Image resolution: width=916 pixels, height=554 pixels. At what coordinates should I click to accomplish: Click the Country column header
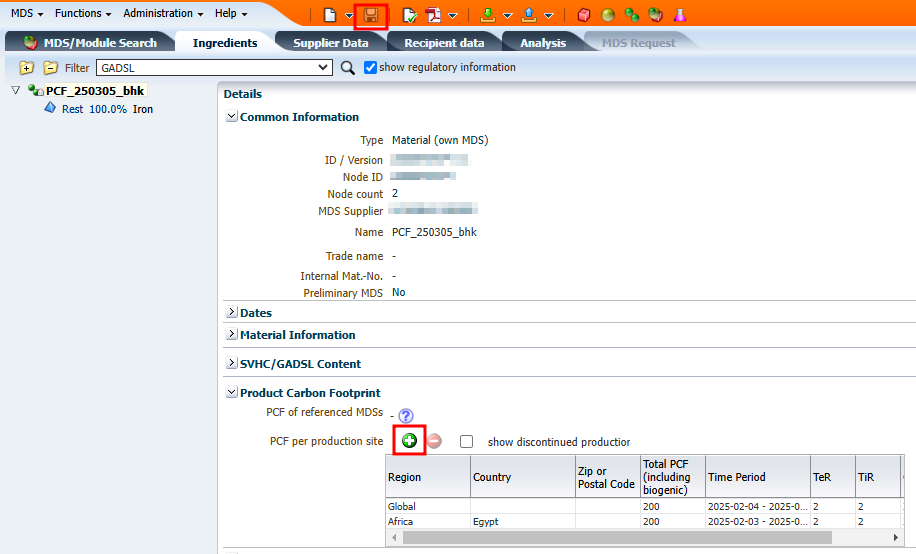coord(523,477)
